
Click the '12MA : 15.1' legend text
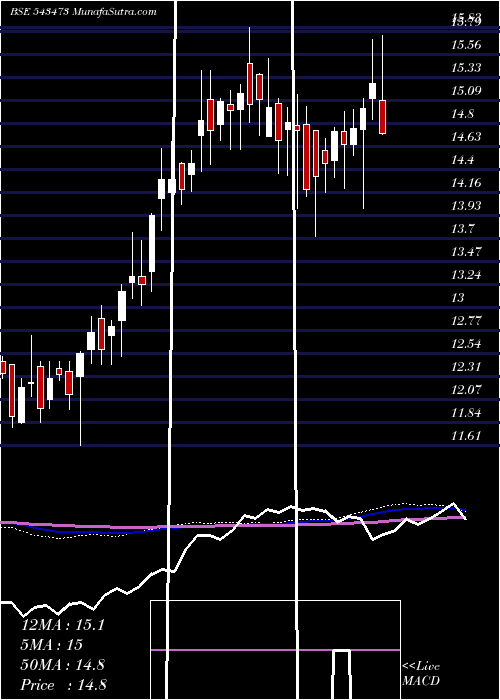pos(63,625)
